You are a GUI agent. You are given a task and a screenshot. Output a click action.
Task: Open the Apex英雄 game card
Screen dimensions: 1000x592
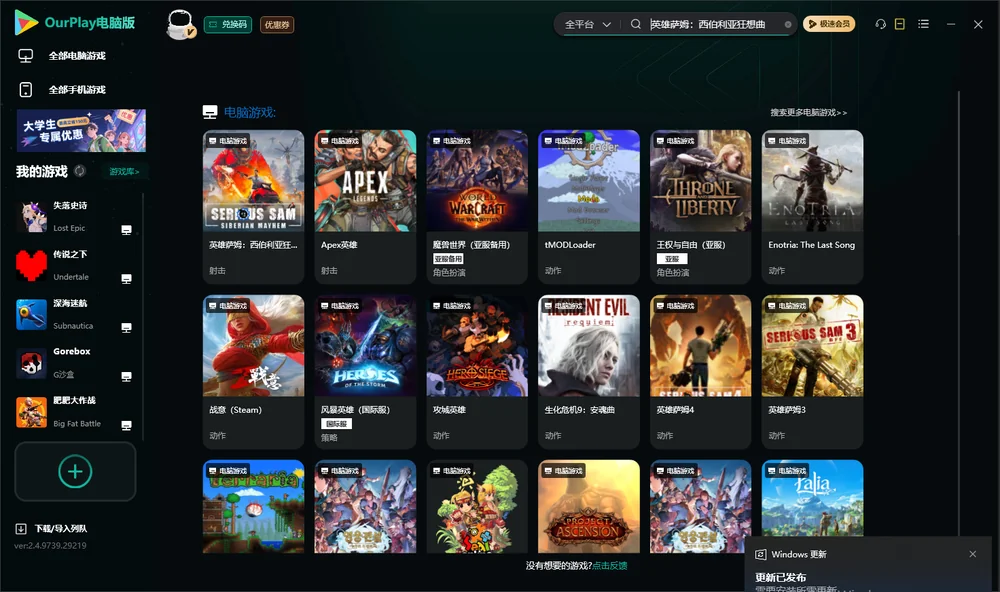coord(365,207)
